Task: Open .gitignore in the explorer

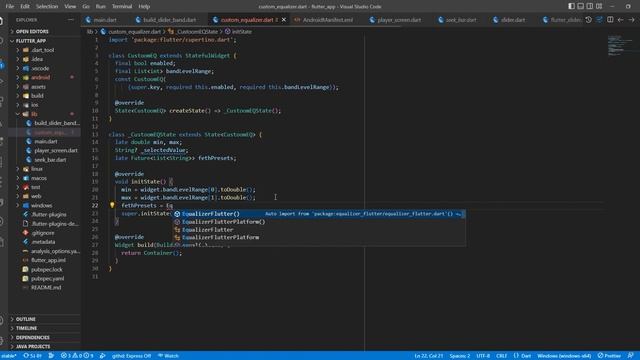Action: tap(42, 233)
